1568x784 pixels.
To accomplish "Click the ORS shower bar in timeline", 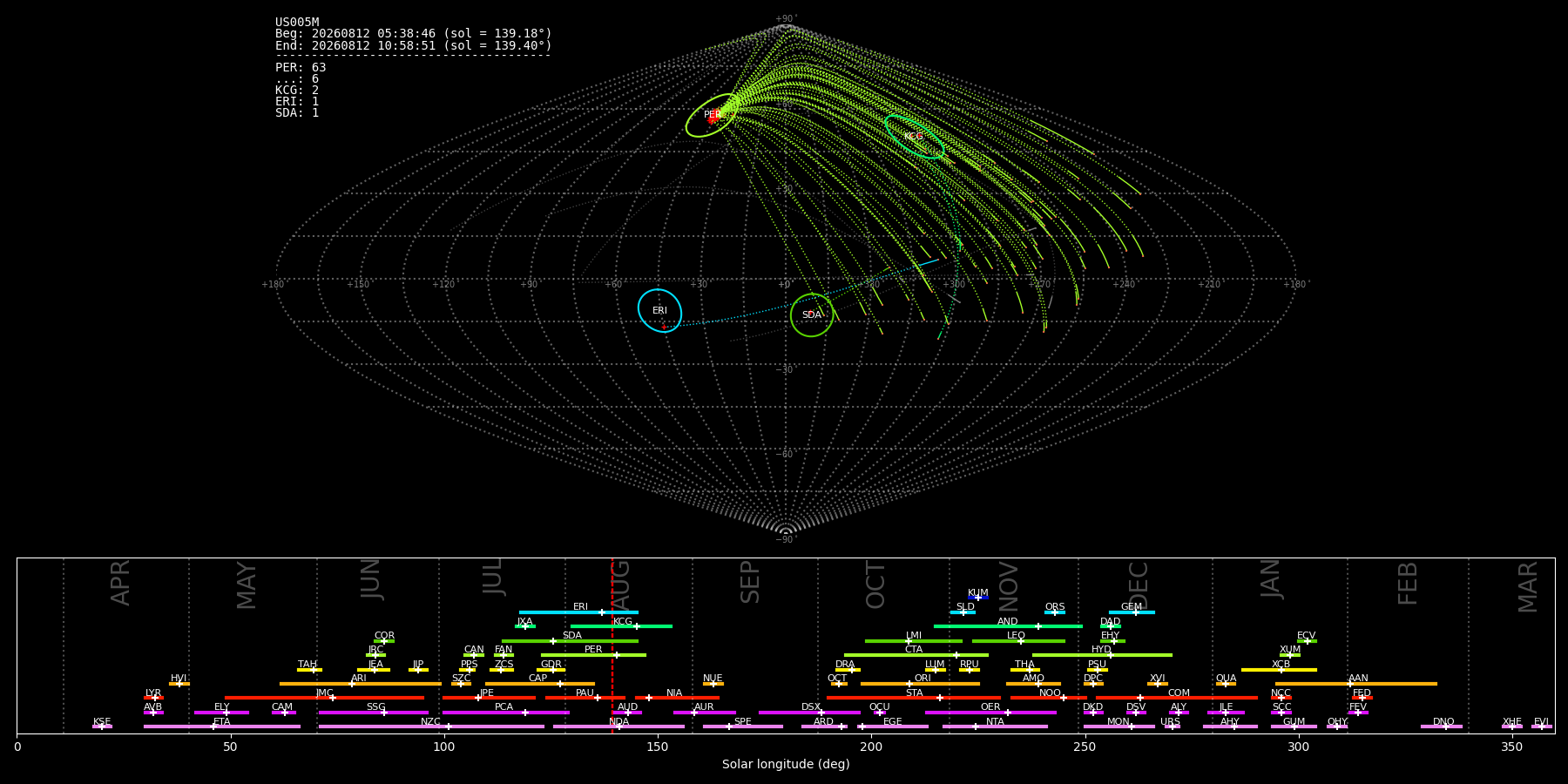I will click(1055, 612).
